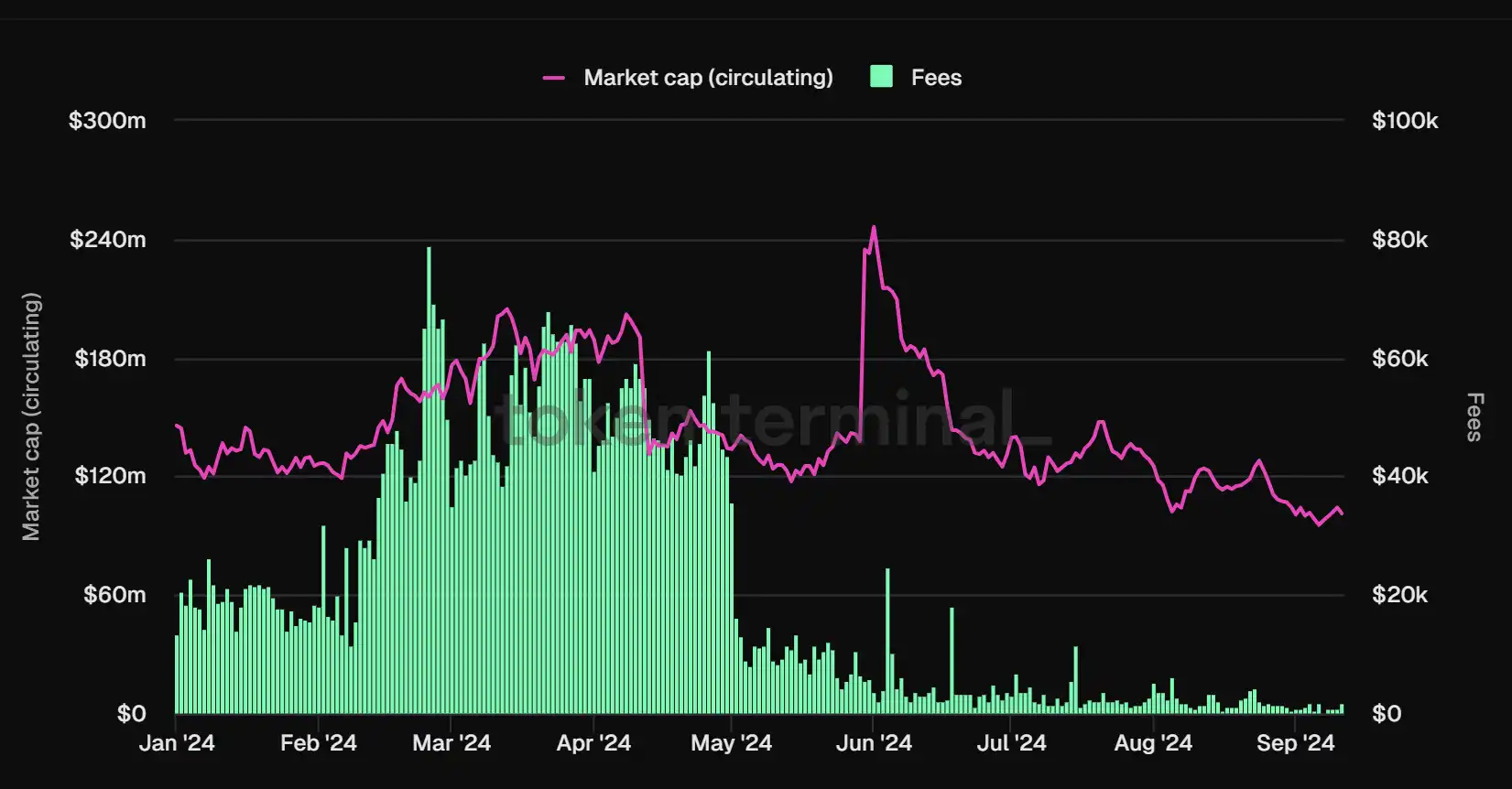The height and width of the screenshot is (789, 1512).
Task: Toggle the Fees series legend label
Action: point(936,78)
